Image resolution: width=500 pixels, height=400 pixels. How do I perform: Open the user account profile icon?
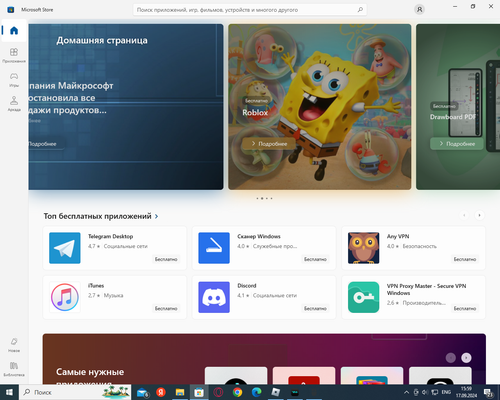pyautogui.click(x=419, y=10)
